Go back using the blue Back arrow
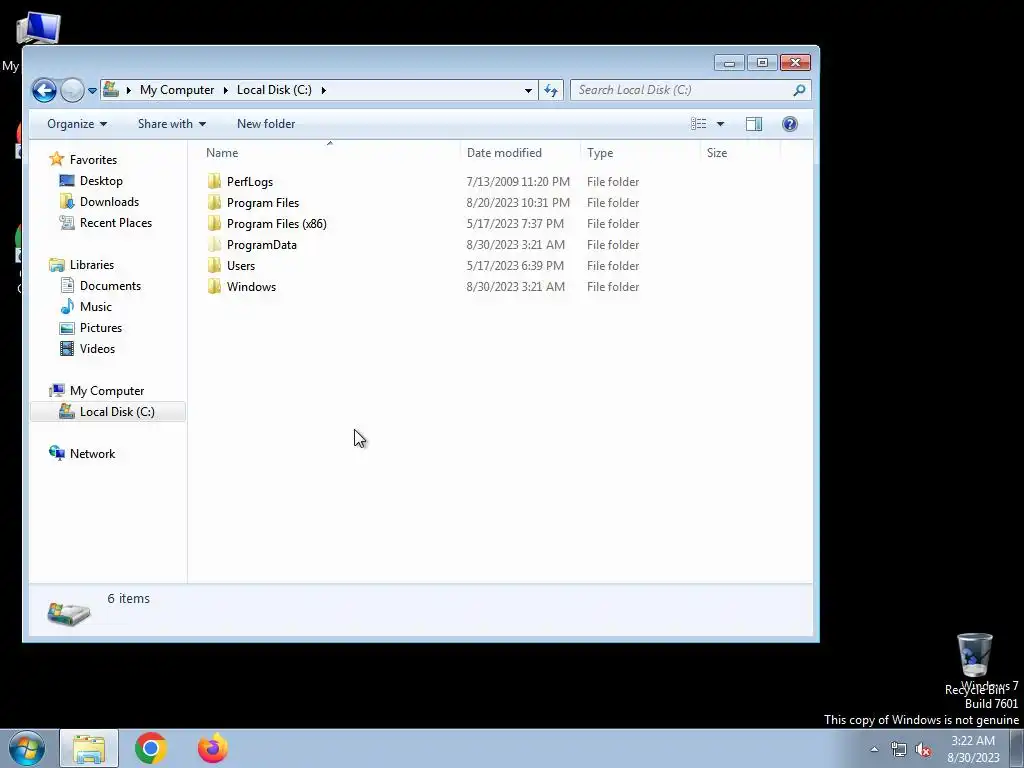 point(44,90)
